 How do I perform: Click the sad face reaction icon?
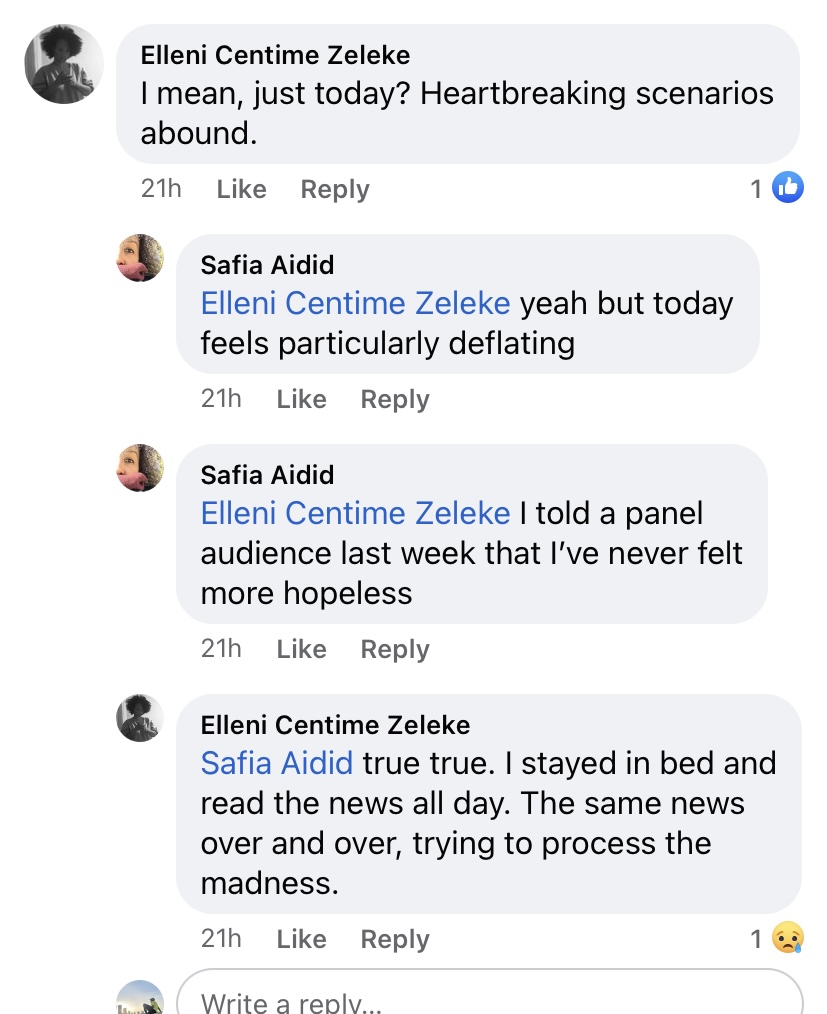(x=788, y=937)
